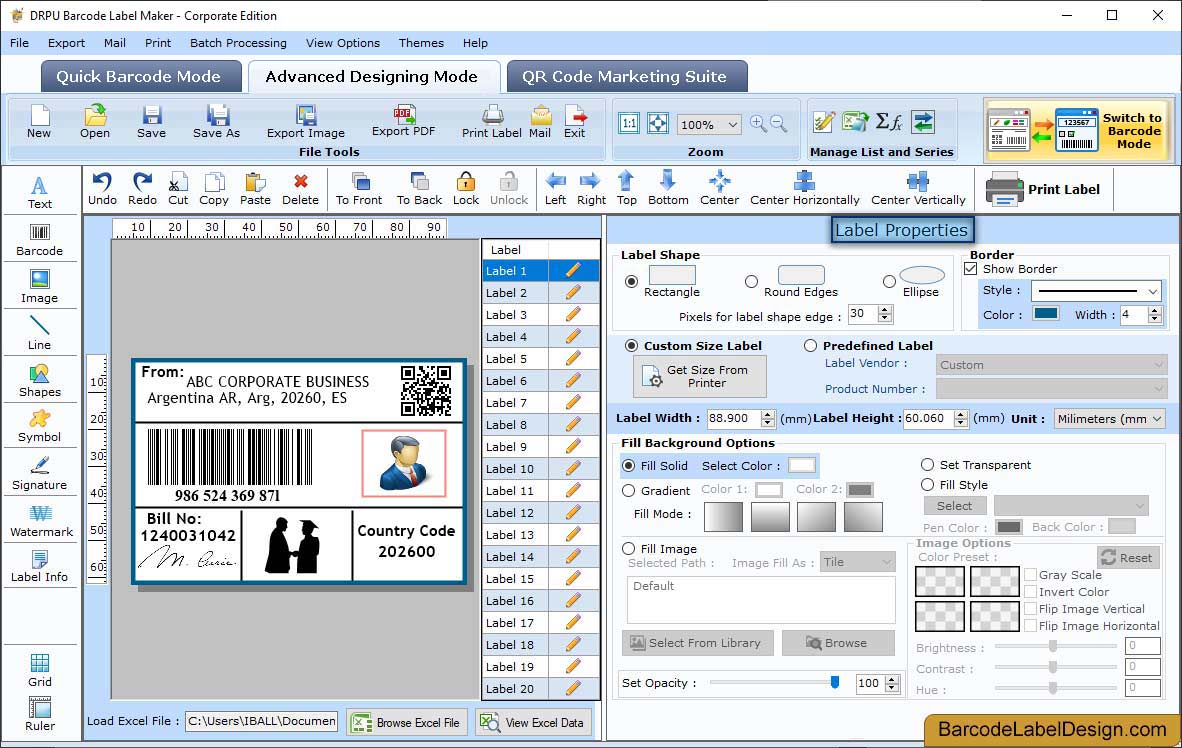Switch to Quick Barcode Mode tab
1182x748 pixels.
click(139, 76)
